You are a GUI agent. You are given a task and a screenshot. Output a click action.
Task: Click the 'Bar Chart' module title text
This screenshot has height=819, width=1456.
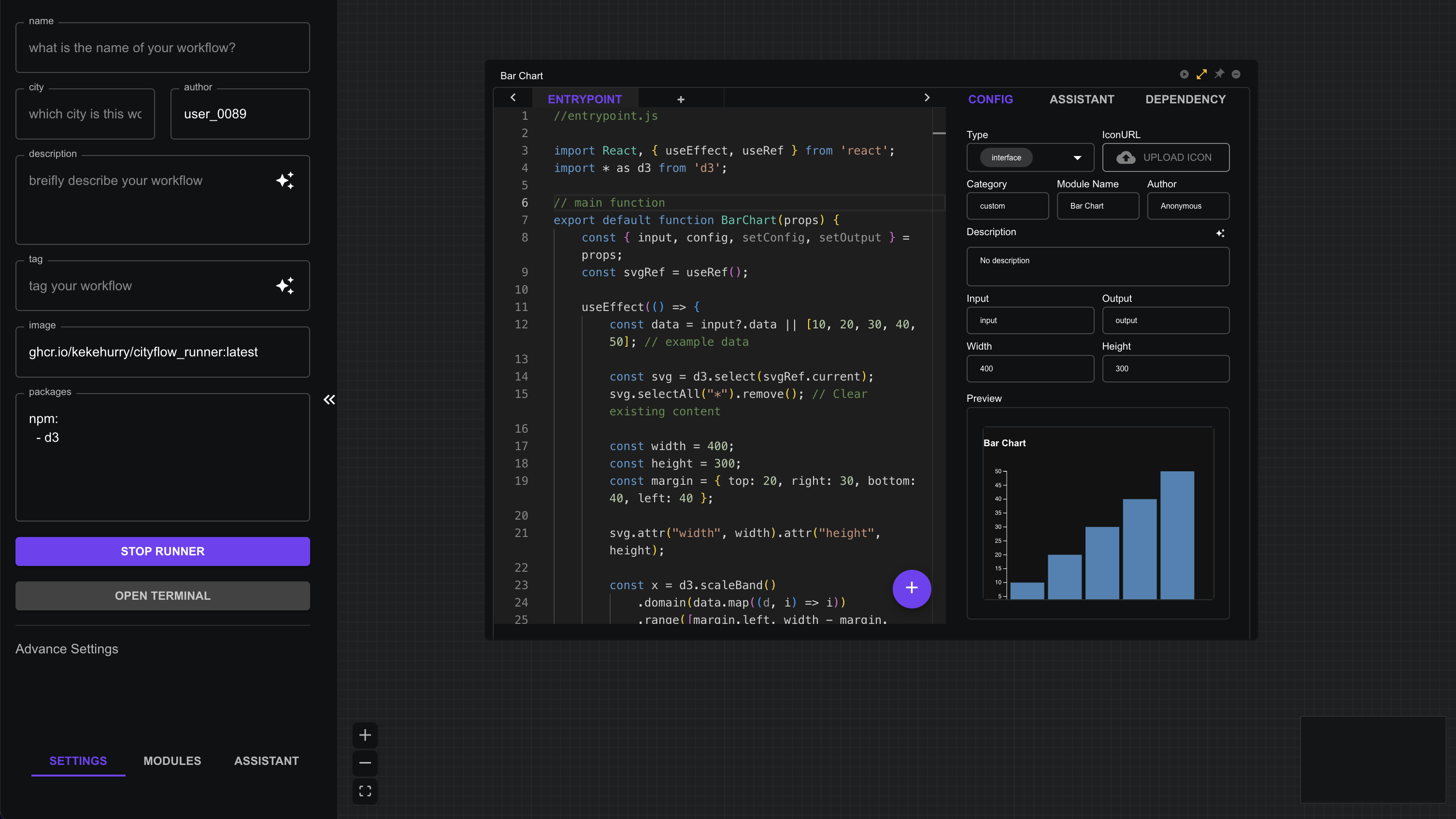tap(521, 76)
